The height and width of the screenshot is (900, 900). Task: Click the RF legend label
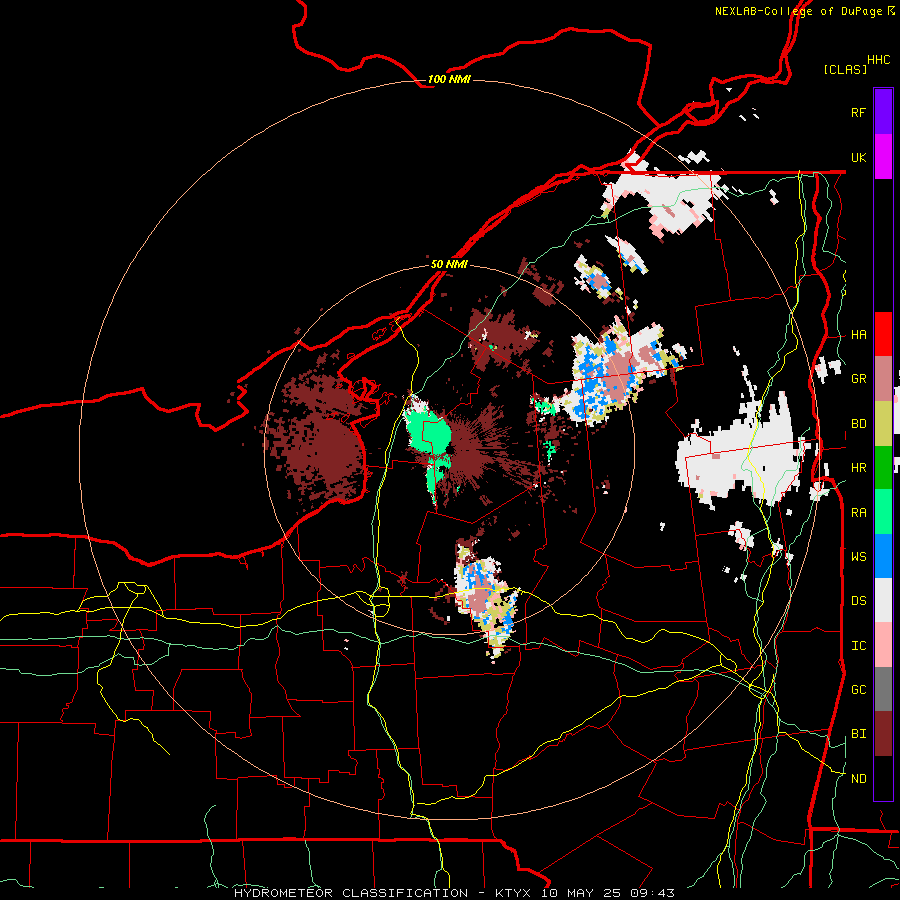point(858,112)
